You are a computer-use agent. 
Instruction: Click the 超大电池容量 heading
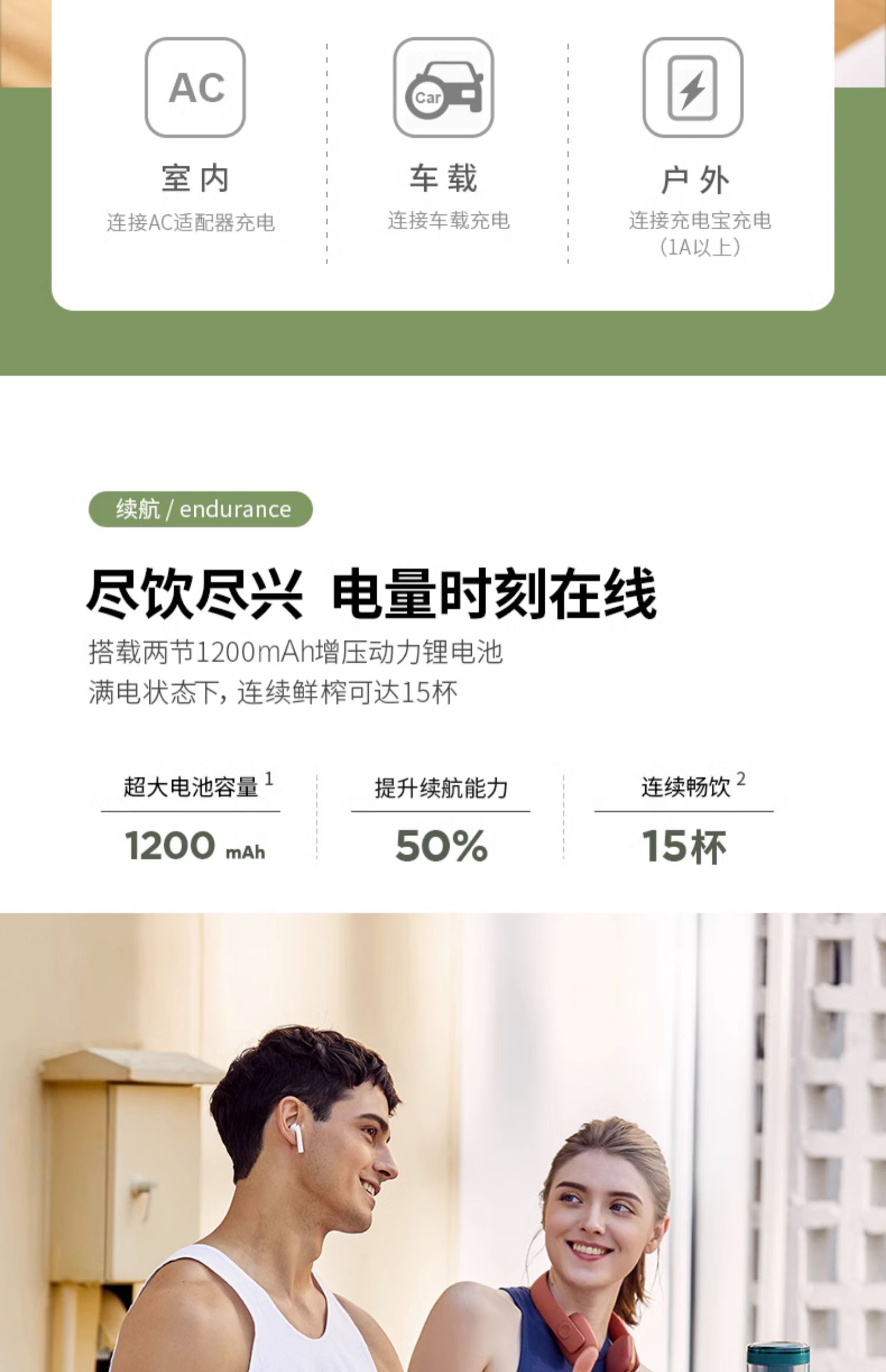click(x=191, y=787)
